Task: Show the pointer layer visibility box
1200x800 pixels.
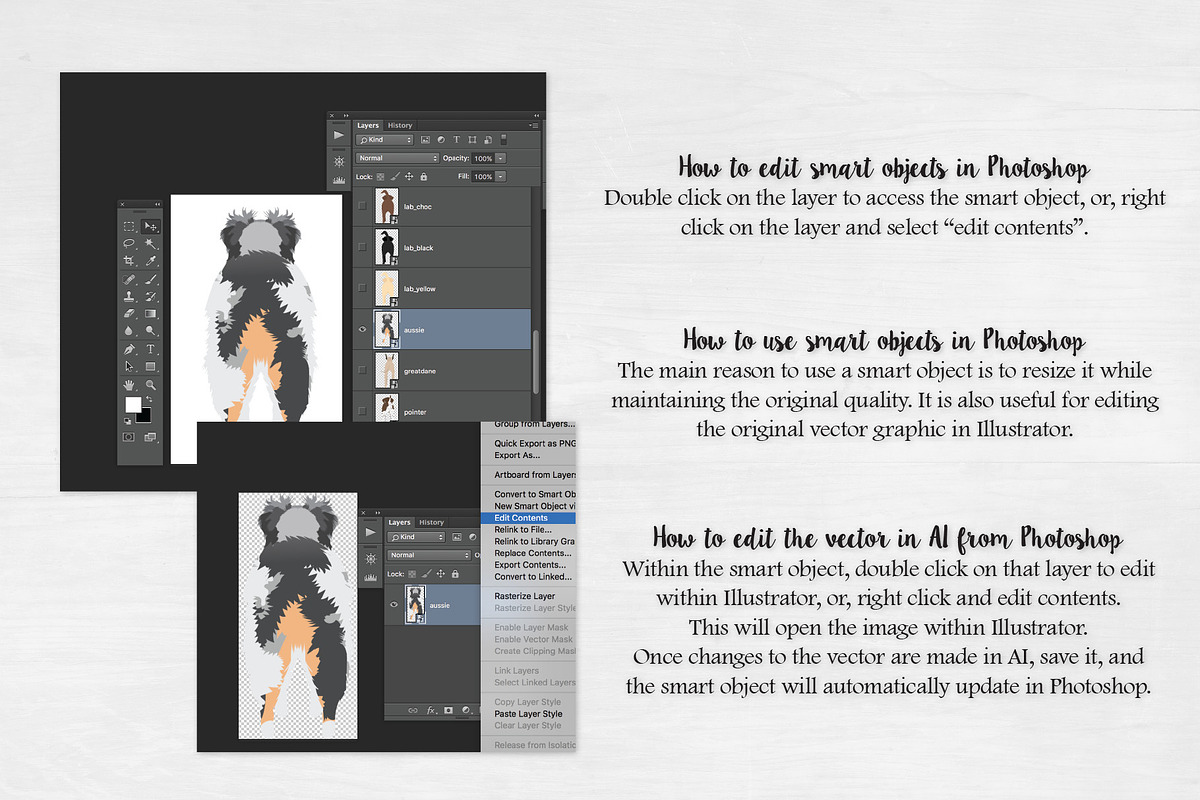Action: pyautogui.click(x=362, y=411)
